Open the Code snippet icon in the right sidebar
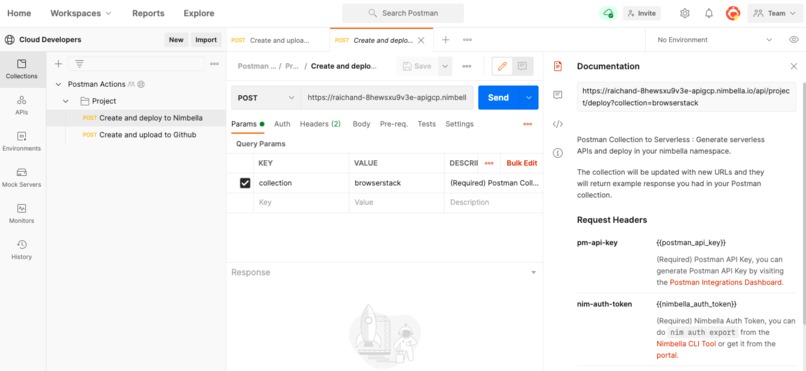The image size is (806, 371). (x=558, y=124)
